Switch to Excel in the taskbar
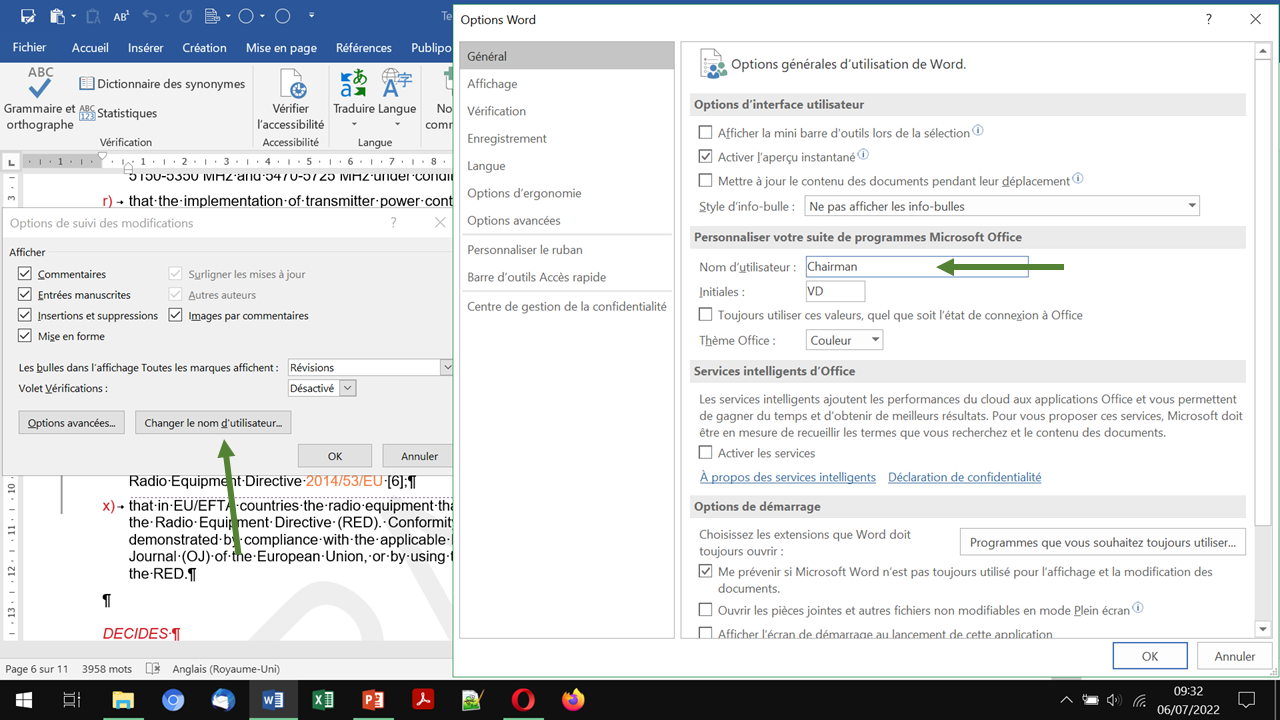Screen dimensions: 1280x720 [x=323, y=700]
